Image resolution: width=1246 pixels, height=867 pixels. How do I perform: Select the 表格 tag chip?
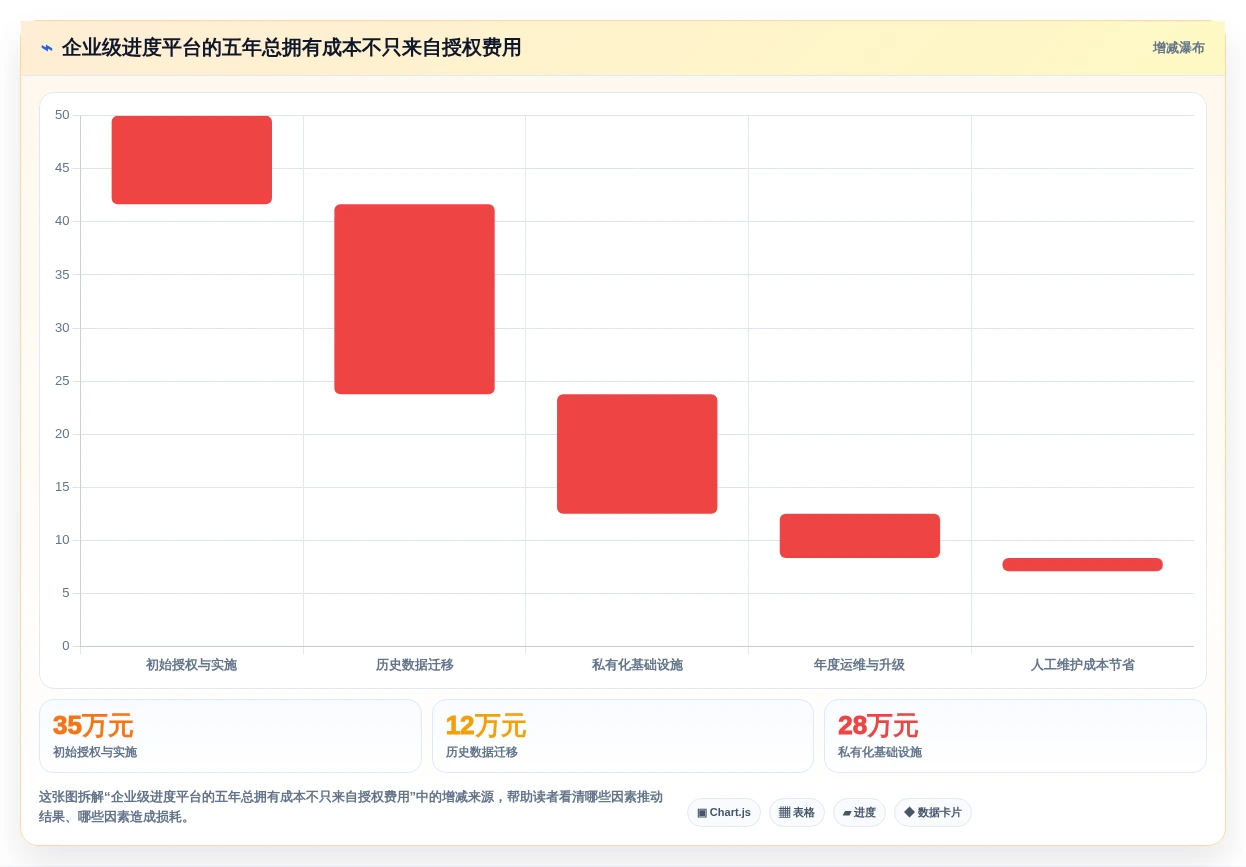pos(797,812)
